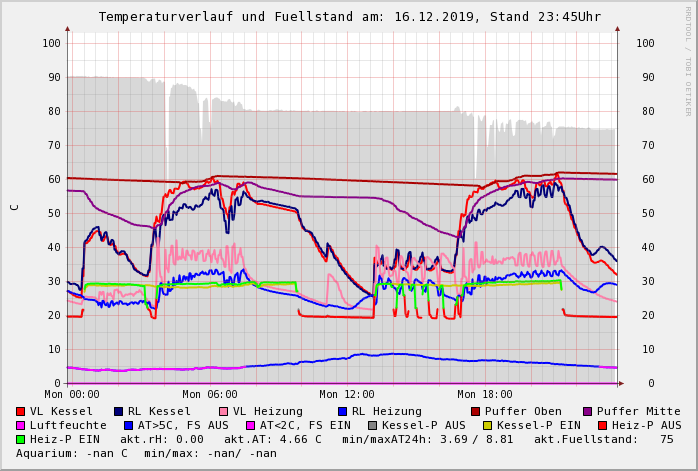The image size is (698, 471).
Task: Click the Mon 06:00 time axis label
Action: click(x=209, y=394)
